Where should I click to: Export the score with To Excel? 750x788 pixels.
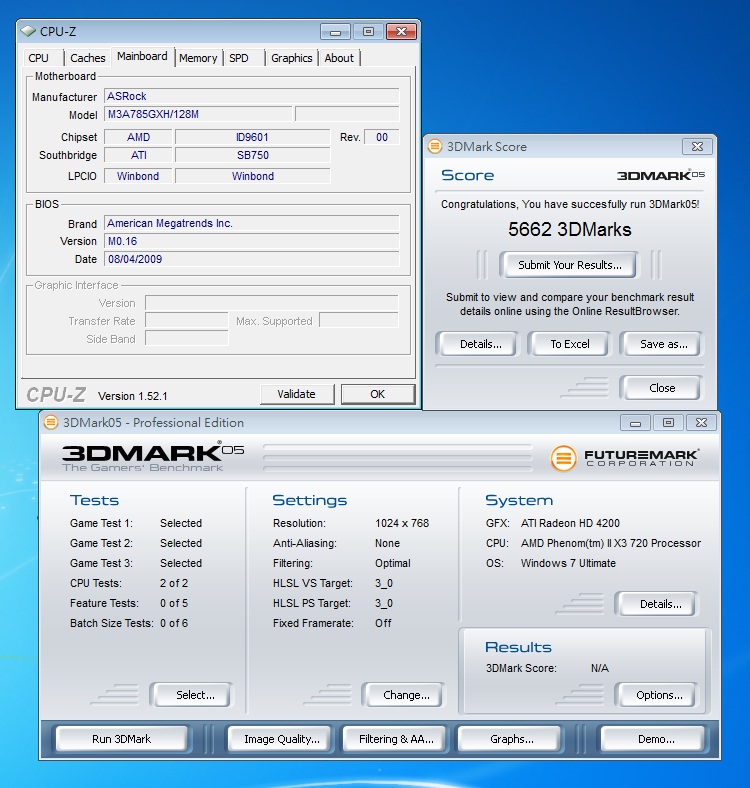[x=570, y=344]
